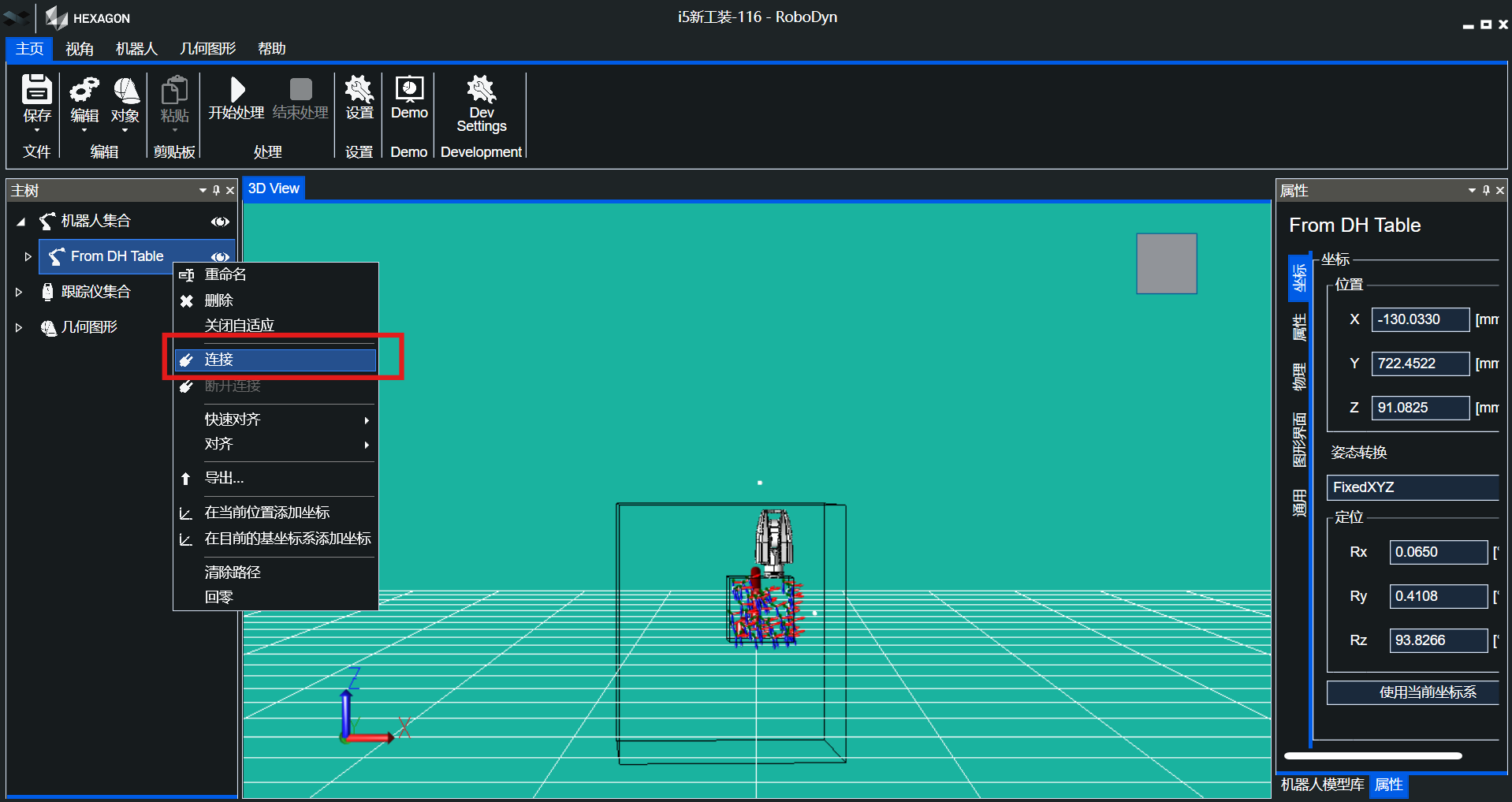Click the X position input field
Image resolution: width=1512 pixels, height=802 pixels.
tap(1420, 319)
